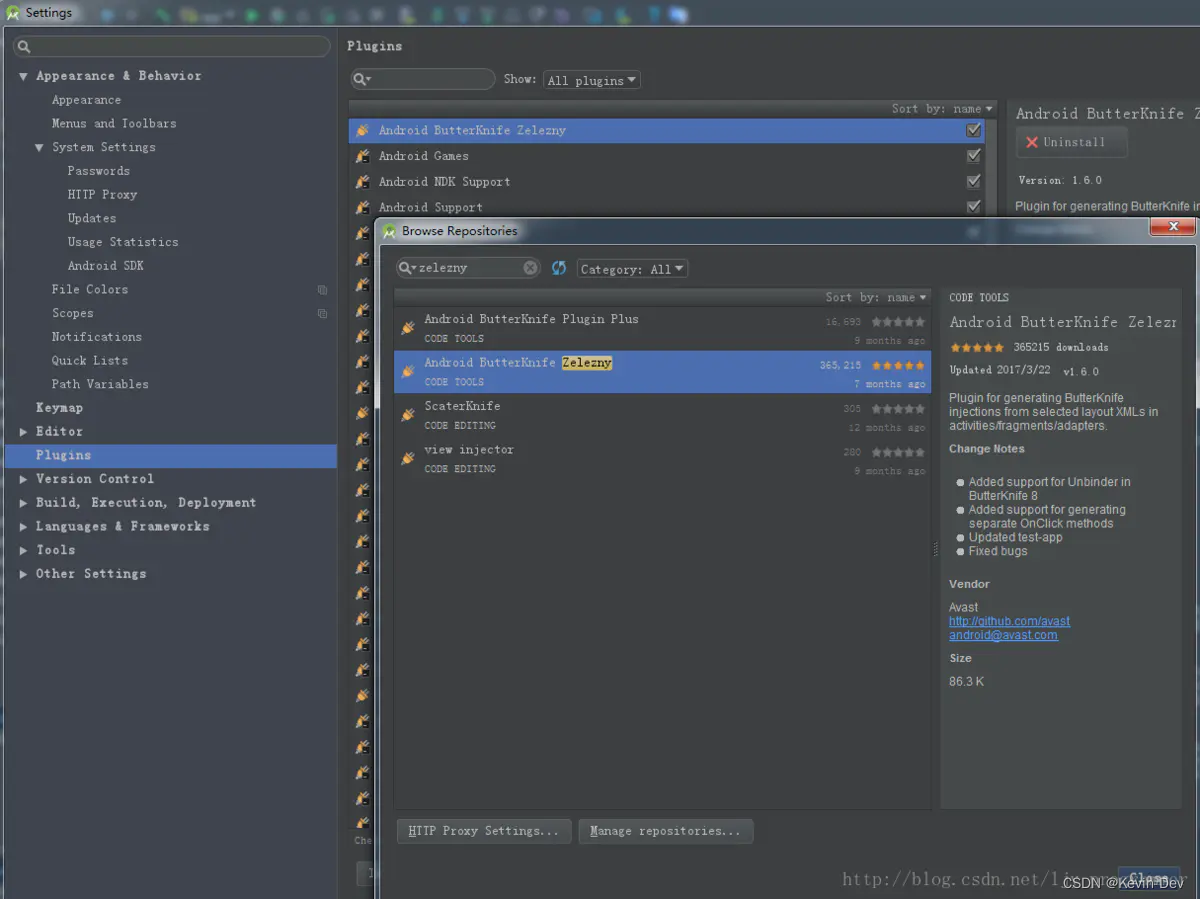Viewport: 1200px width, 899px height.
Task: Select Android ButterKnife Plugin Plus row
Action: coord(662,328)
